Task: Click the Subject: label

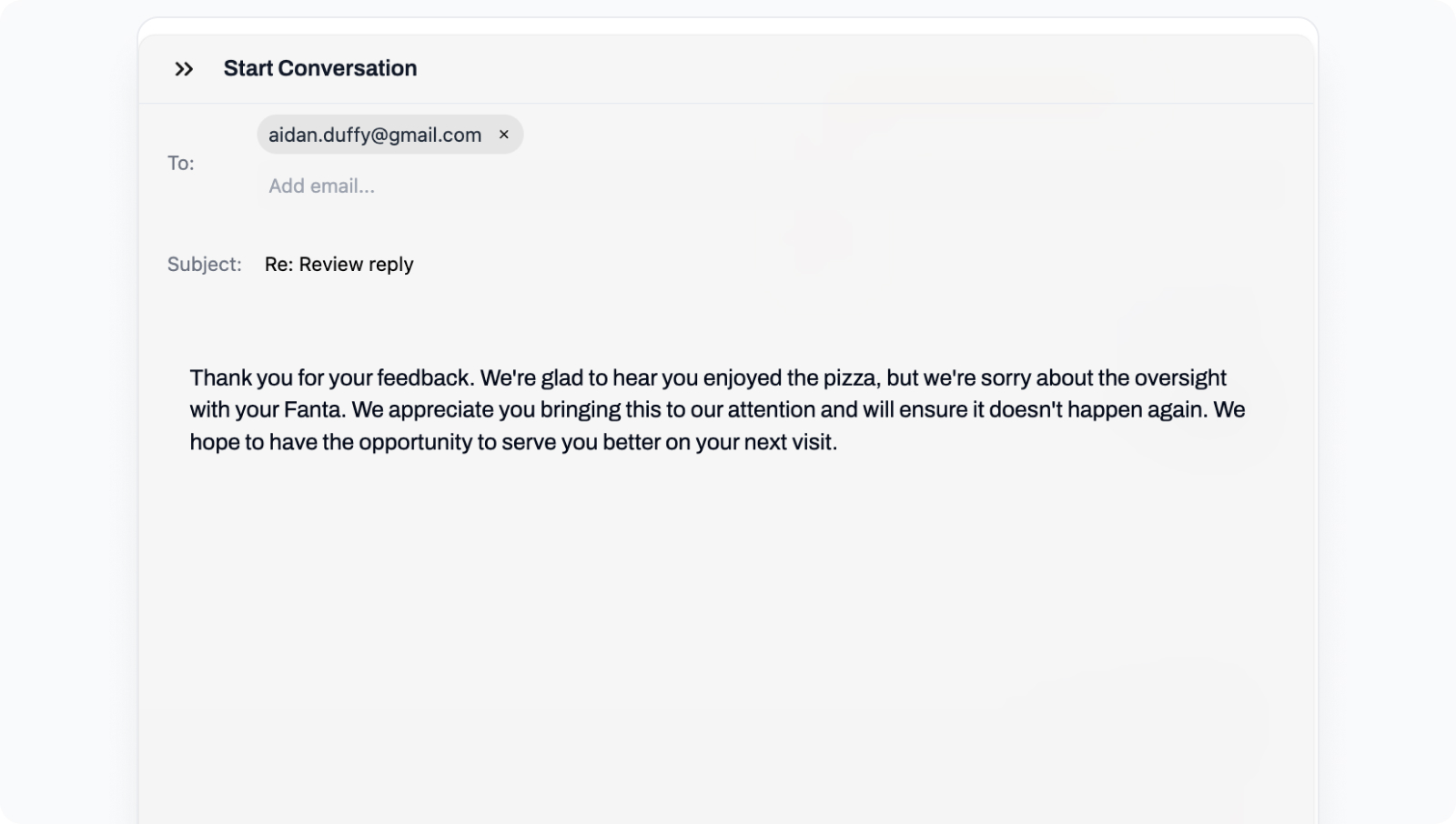Action: (x=204, y=265)
